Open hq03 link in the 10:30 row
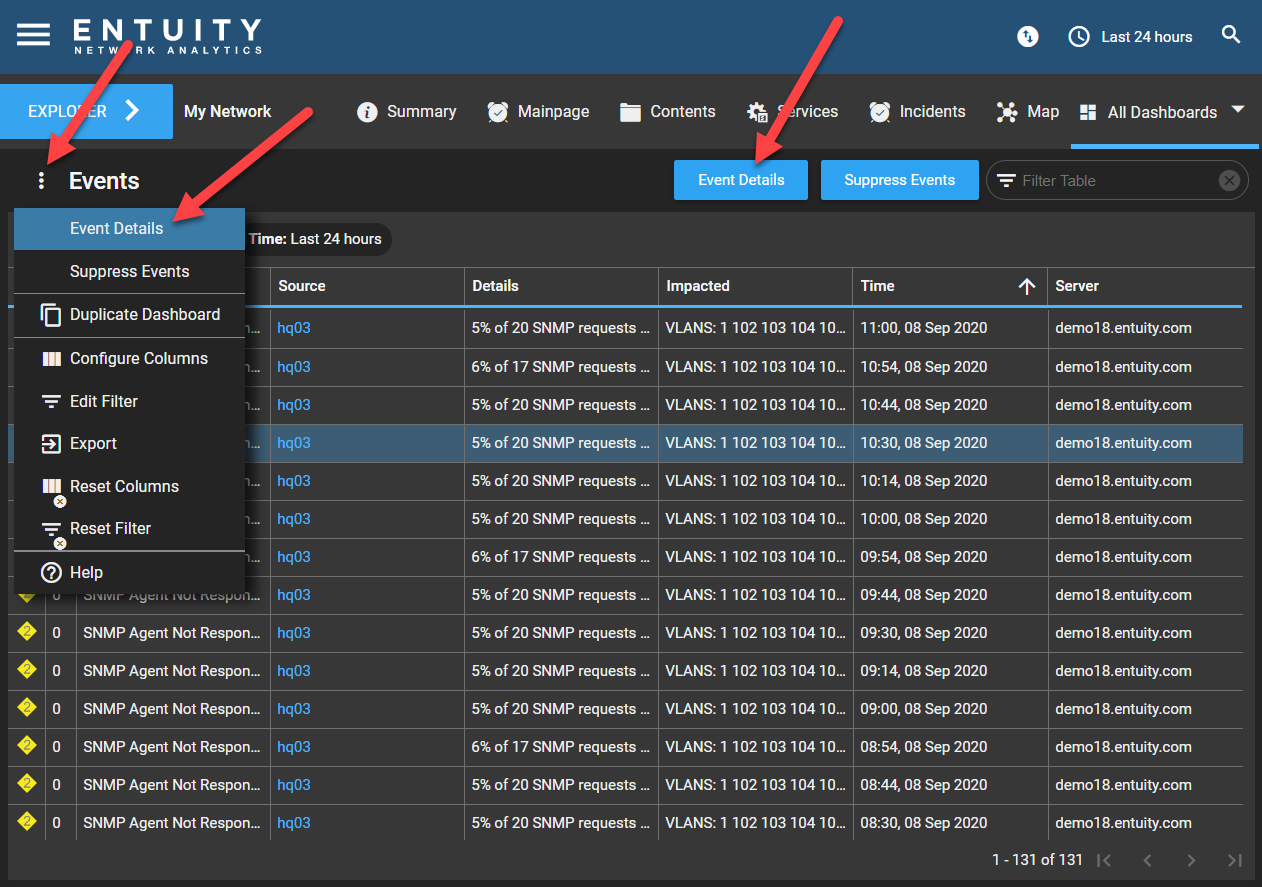1262x887 pixels. 294,443
